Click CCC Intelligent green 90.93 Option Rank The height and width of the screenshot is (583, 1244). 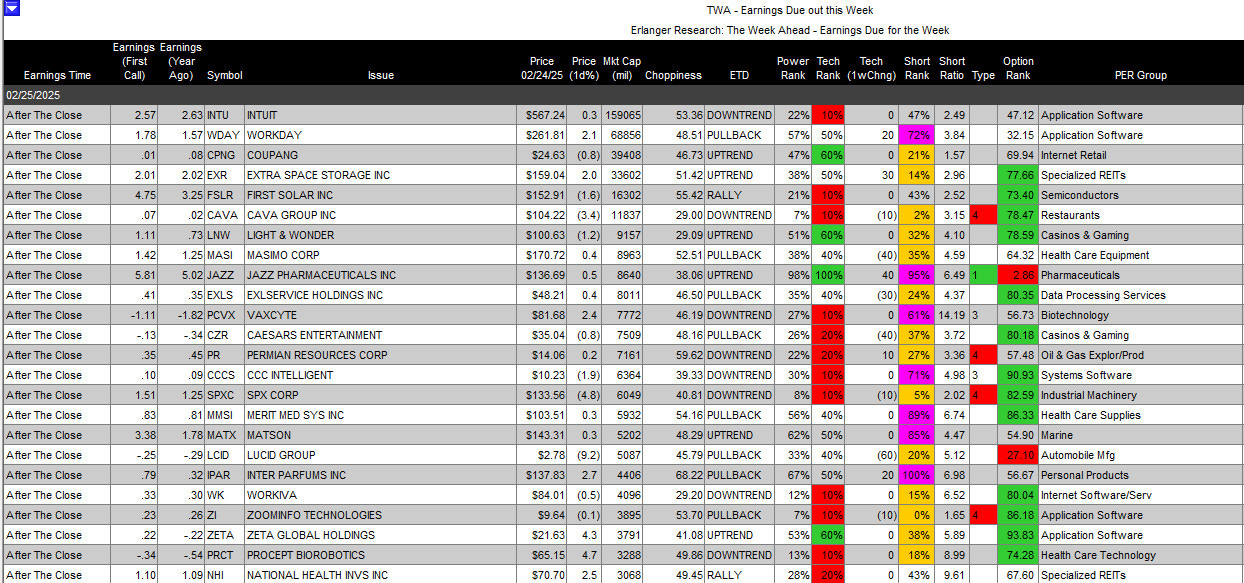(1018, 375)
